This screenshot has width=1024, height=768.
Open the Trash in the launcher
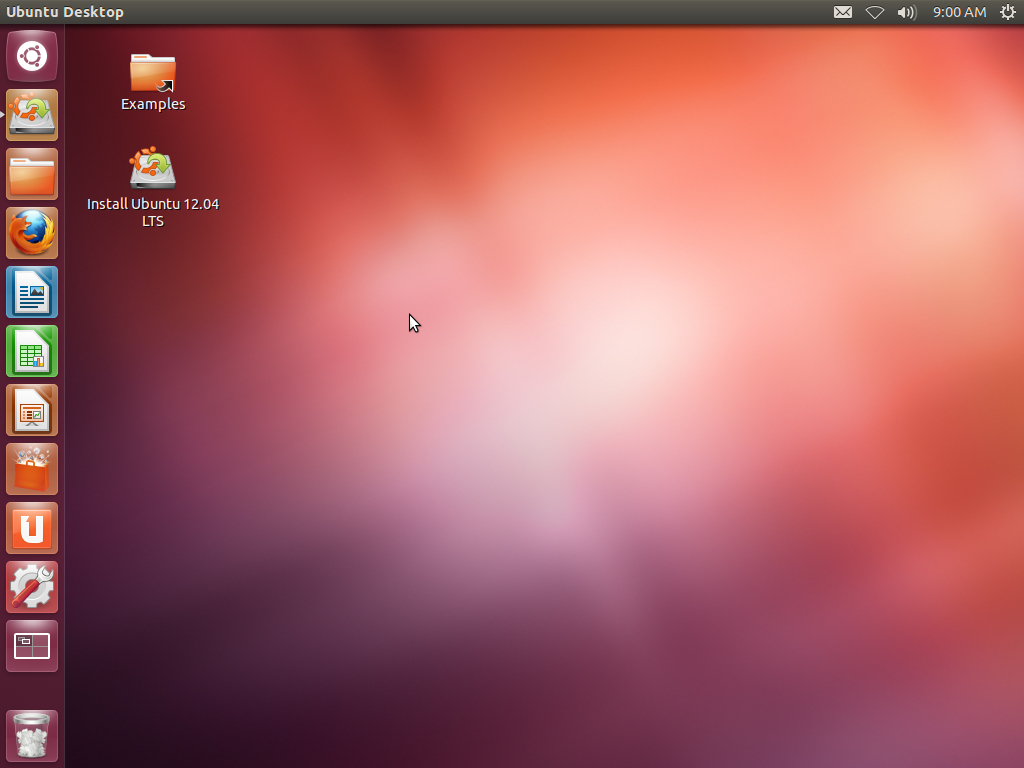[x=32, y=736]
